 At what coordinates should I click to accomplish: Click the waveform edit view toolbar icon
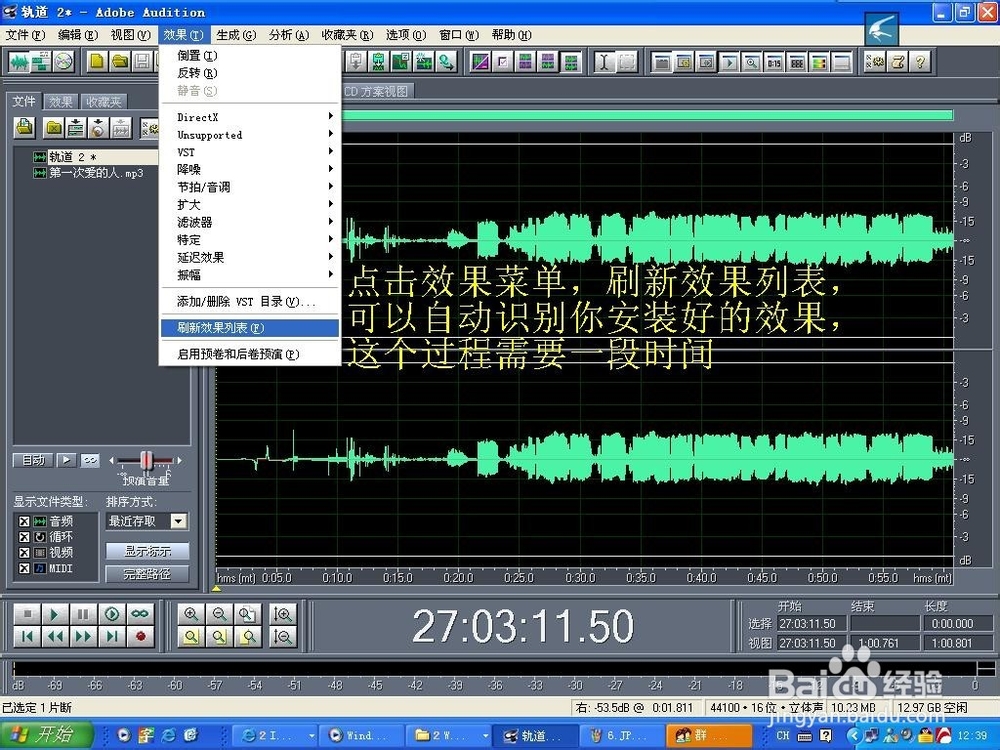19,62
